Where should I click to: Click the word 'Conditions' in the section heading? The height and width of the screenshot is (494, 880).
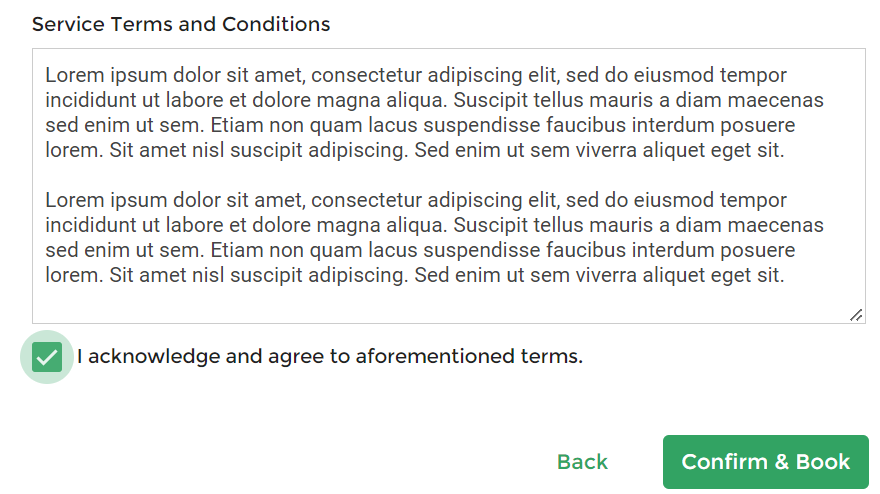point(276,24)
